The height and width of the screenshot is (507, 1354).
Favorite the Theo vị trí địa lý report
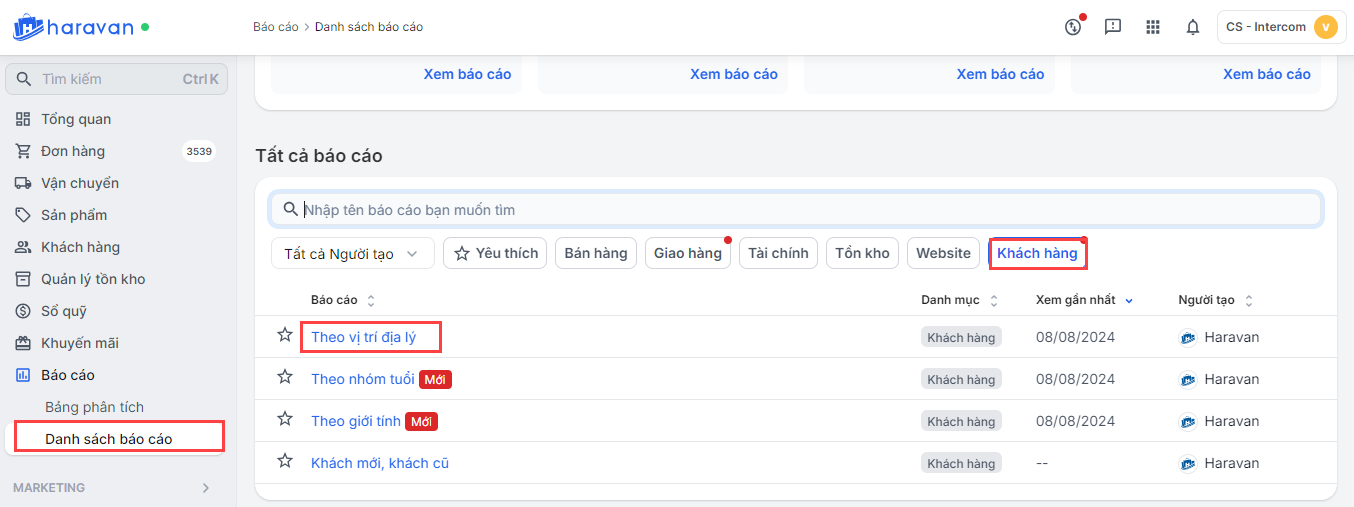click(285, 335)
